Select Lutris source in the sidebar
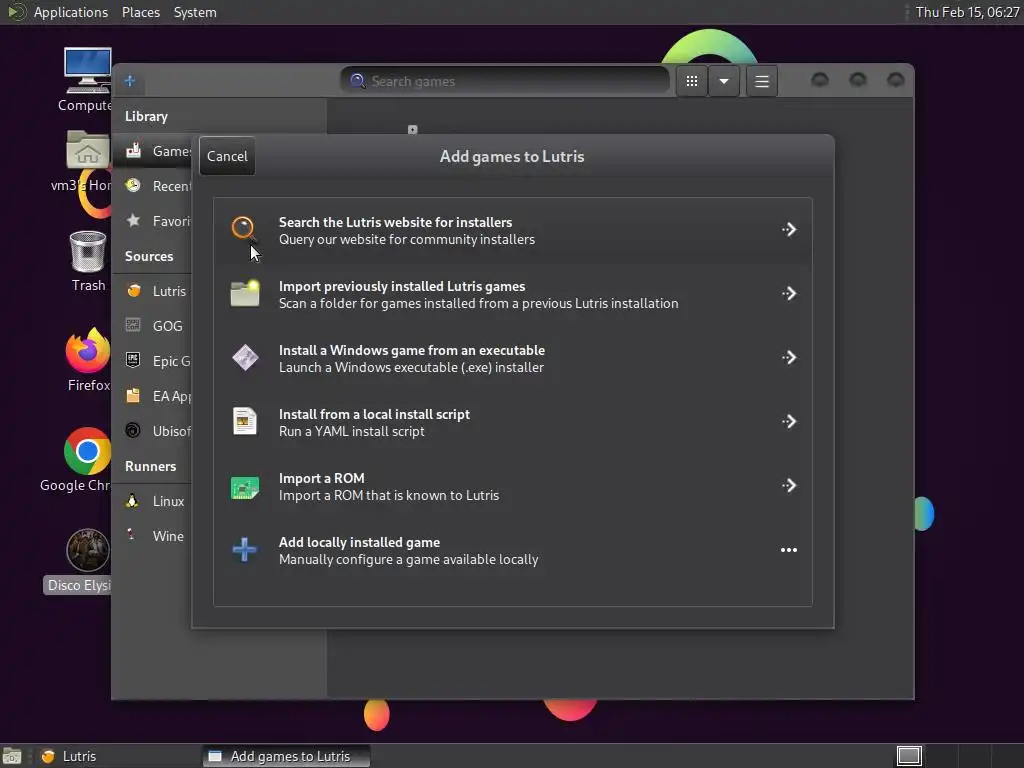 click(x=152, y=291)
